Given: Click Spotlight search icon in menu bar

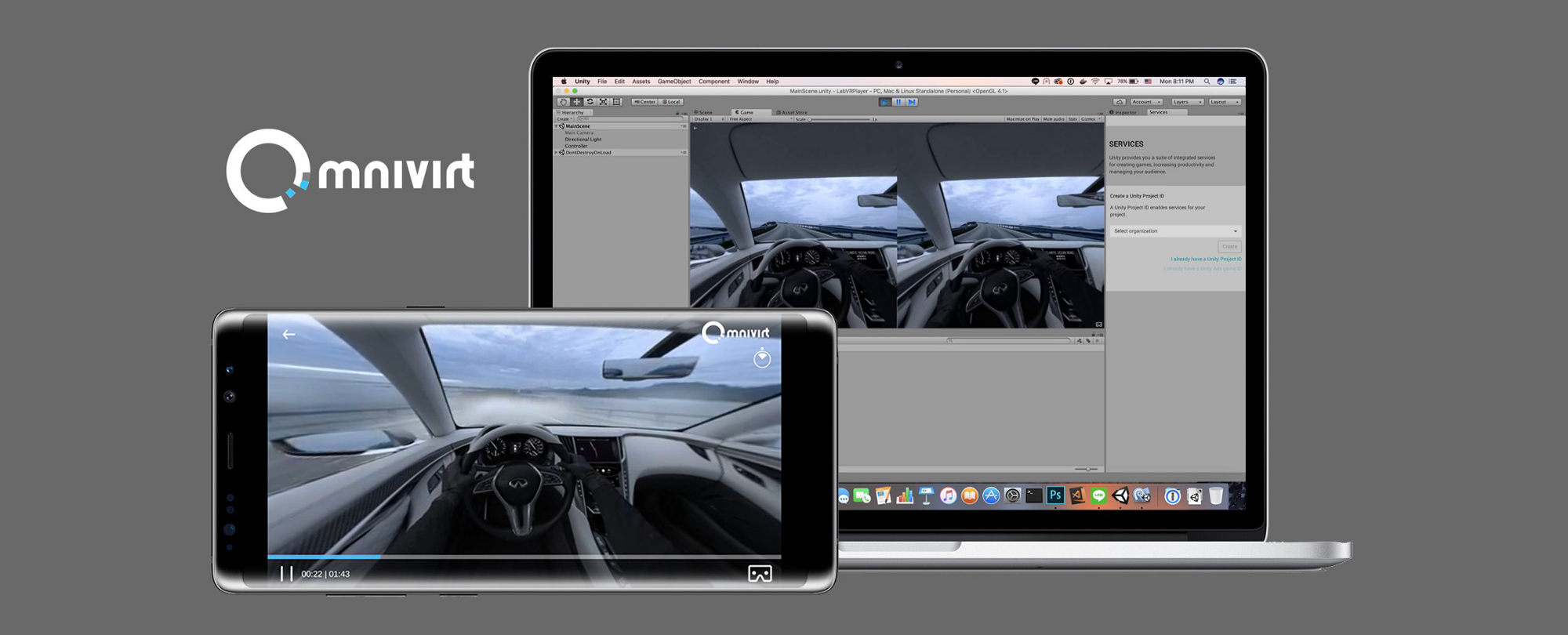Looking at the screenshot, I should pos(1207,82).
